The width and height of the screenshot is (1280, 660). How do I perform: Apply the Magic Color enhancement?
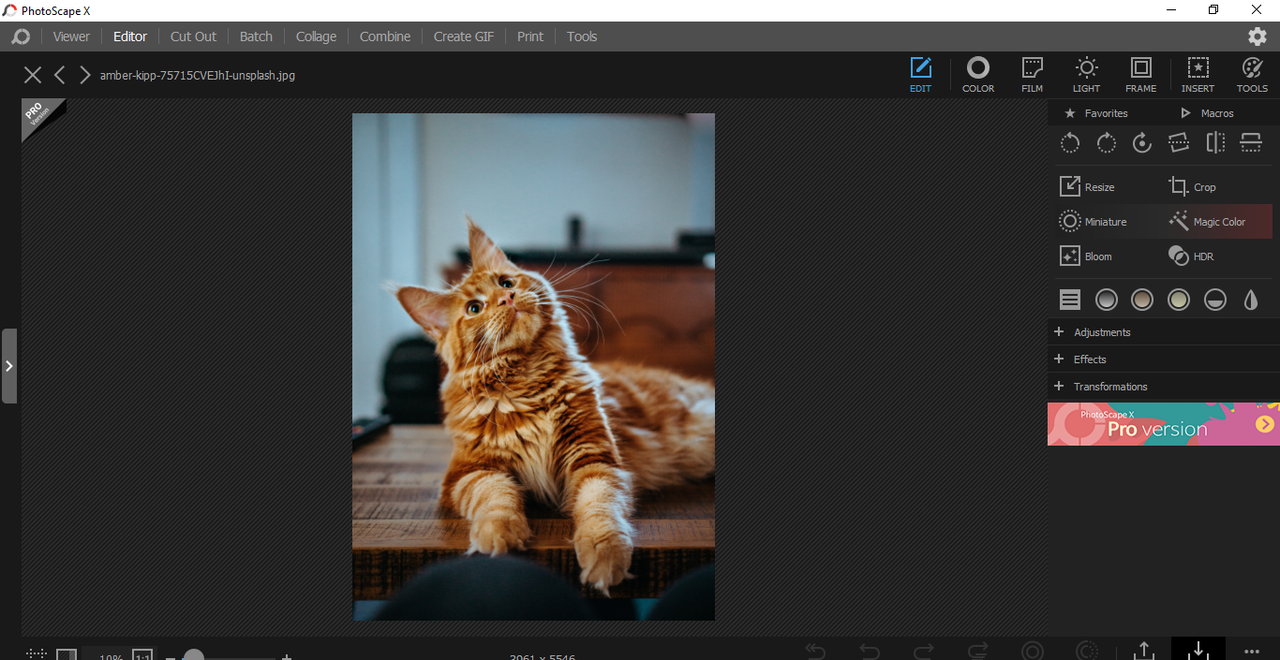1206,222
